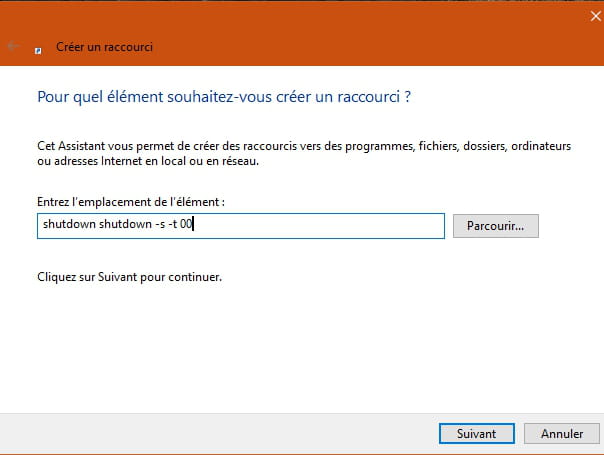Close the Créer un raccourci dialog

point(596,16)
